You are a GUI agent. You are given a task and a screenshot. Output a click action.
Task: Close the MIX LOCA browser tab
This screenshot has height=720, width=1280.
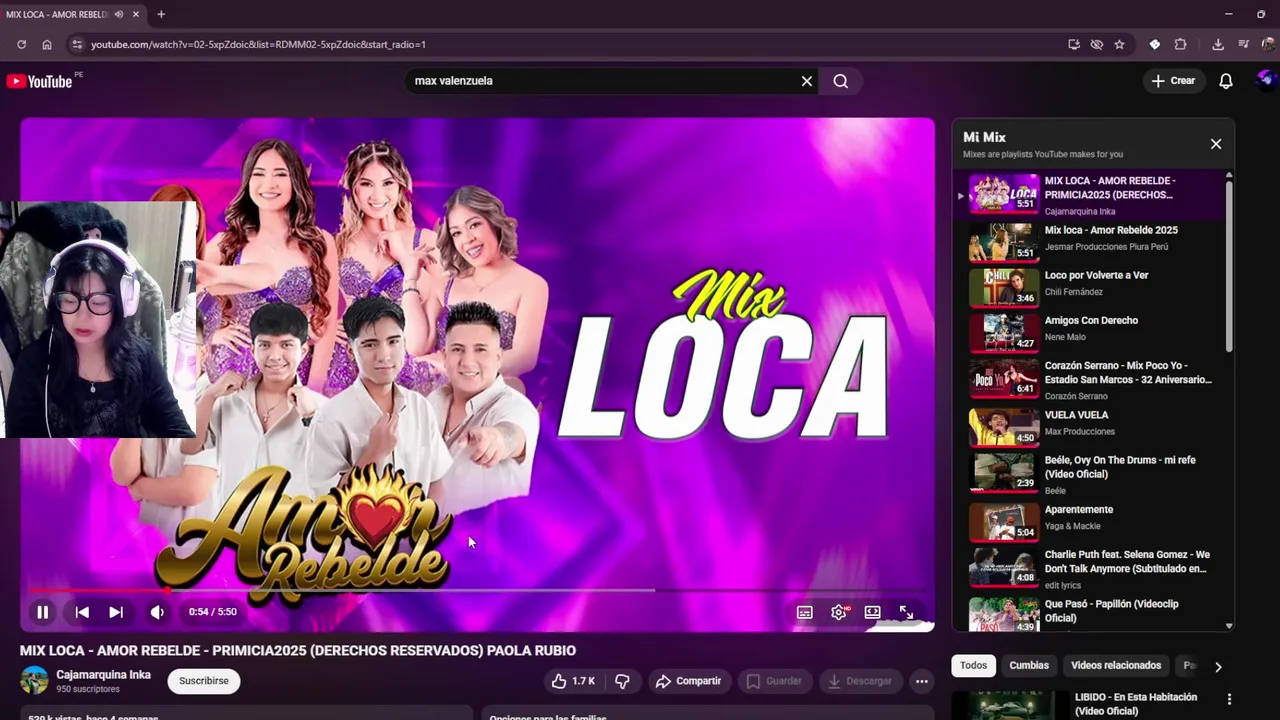pos(136,14)
